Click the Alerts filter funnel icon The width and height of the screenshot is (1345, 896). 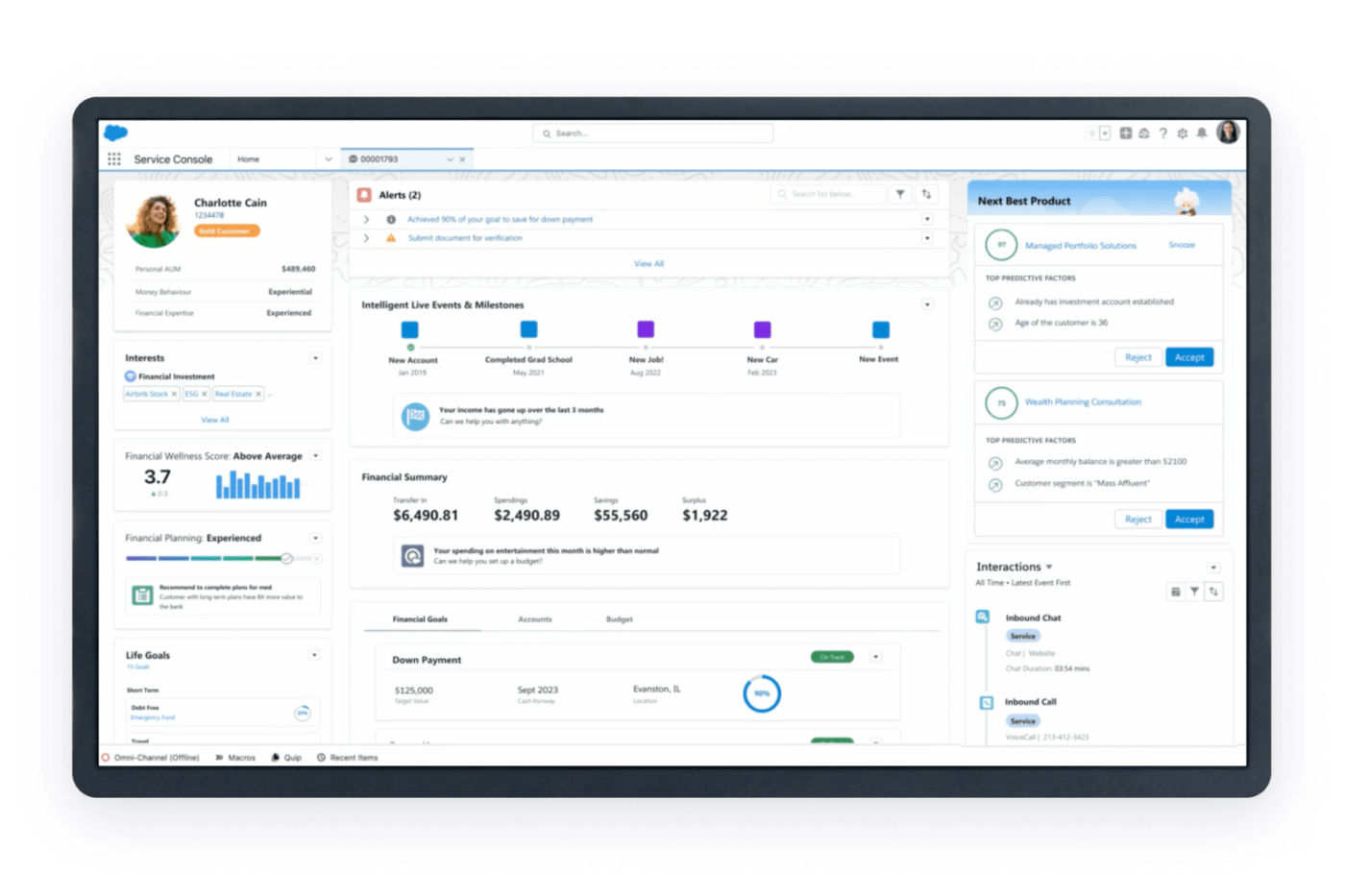pyautogui.click(x=900, y=194)
